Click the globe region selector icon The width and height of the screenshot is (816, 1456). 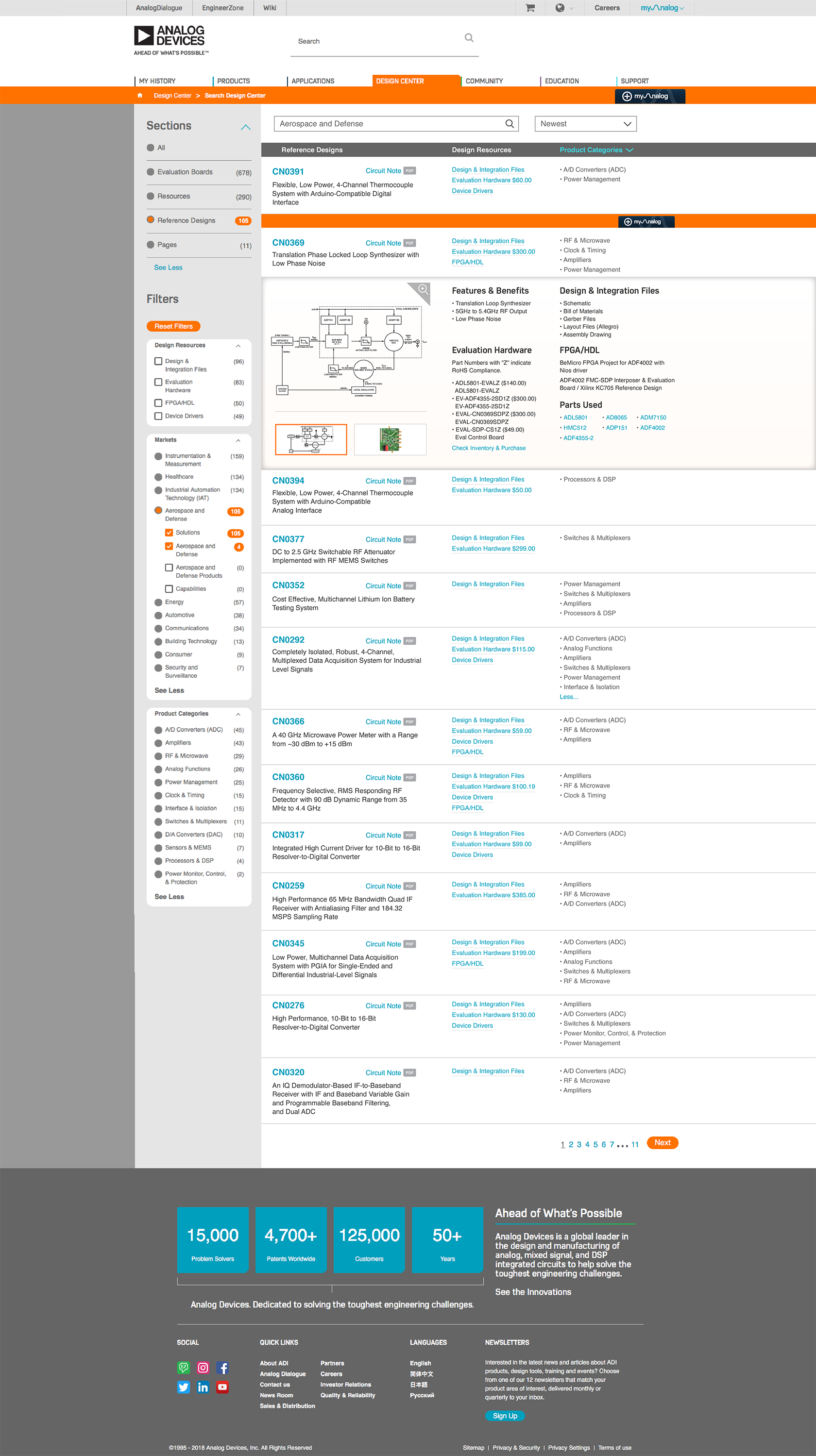coord(560,8)
